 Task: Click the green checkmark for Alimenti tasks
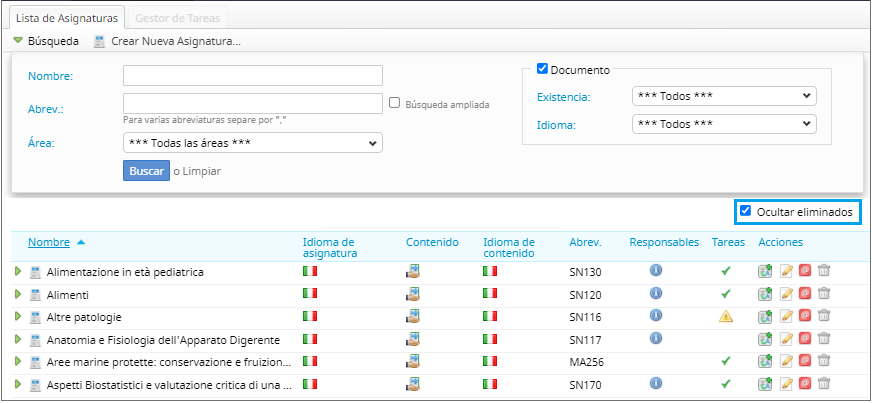pos(726,293)
